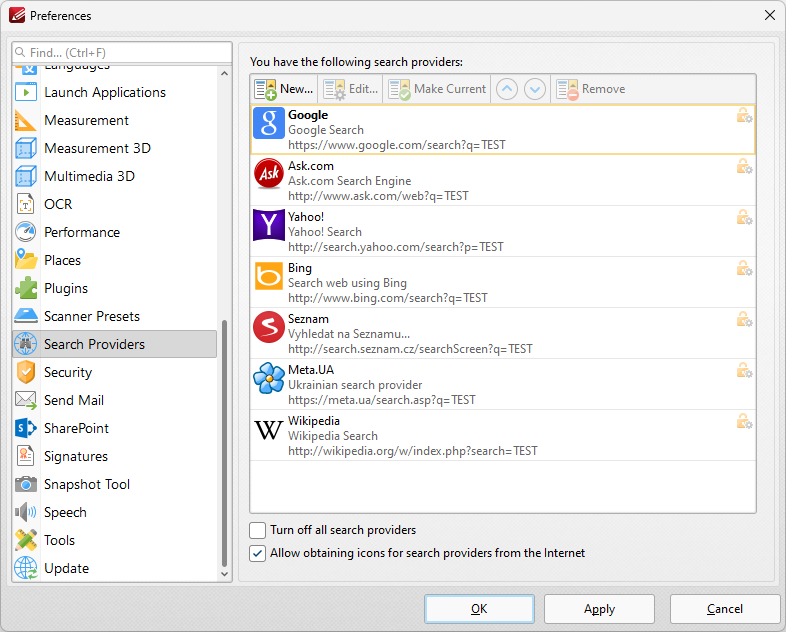The image size is (786, 632).
Task: Click the lock icon in the Google row
Action: 744,116
